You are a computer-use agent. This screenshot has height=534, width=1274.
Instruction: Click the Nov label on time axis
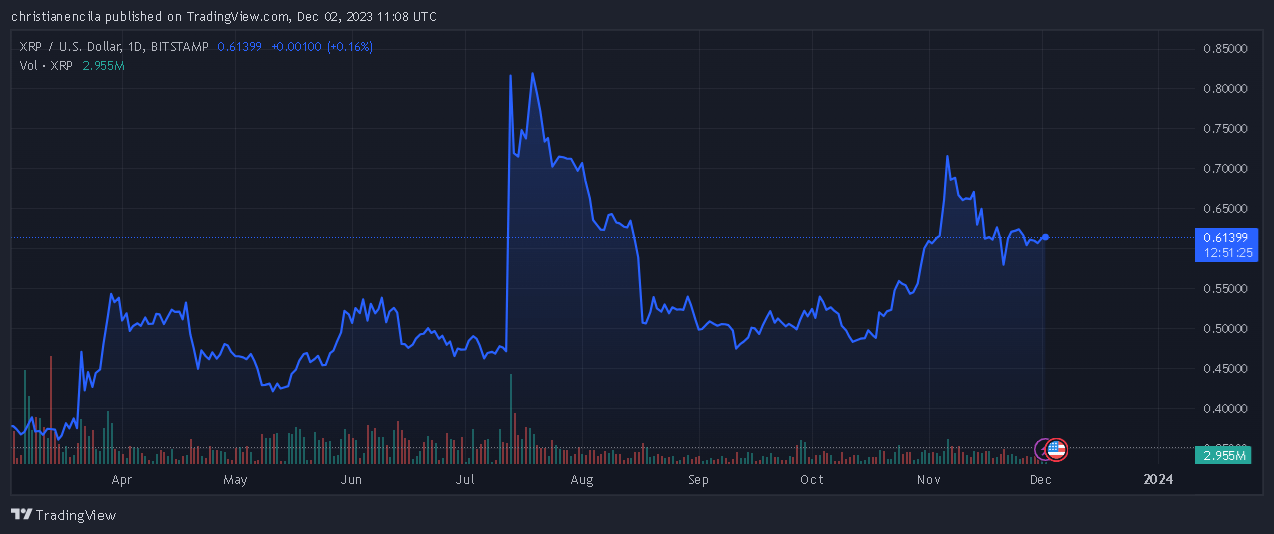(929, 480)
